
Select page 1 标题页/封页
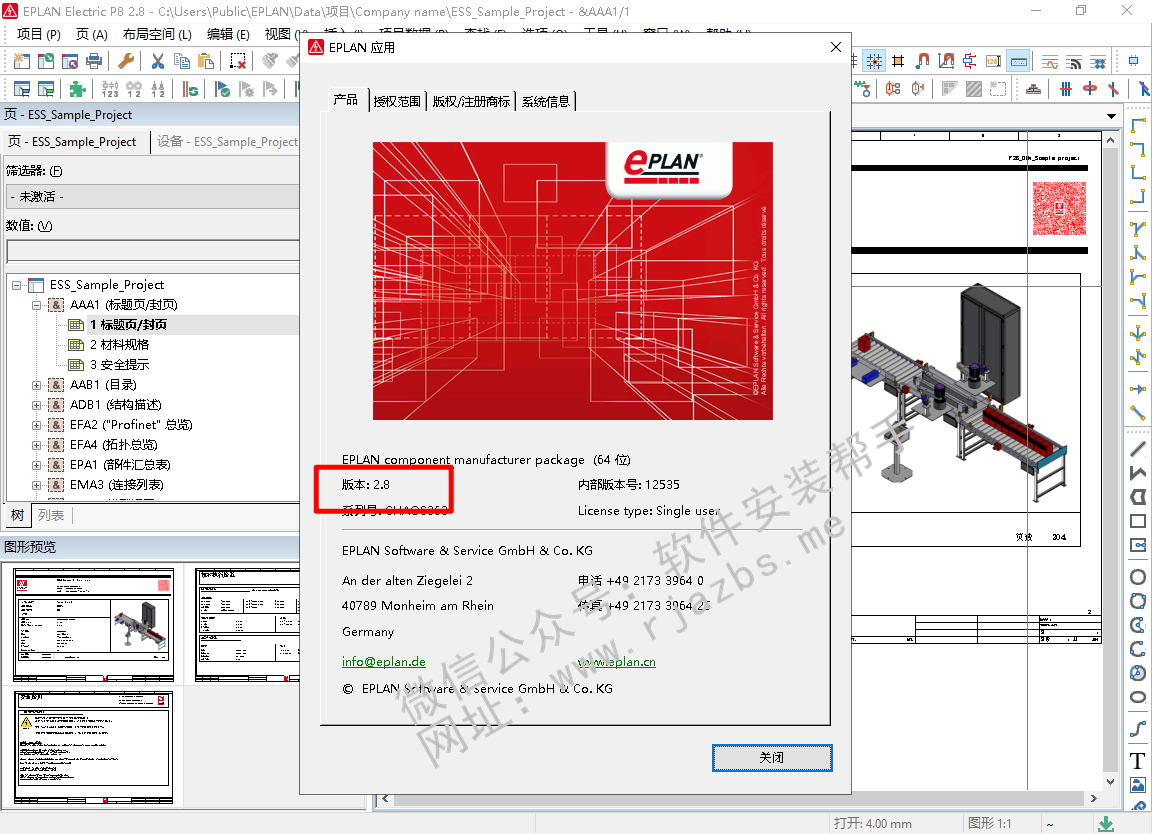tap(129, 325)
